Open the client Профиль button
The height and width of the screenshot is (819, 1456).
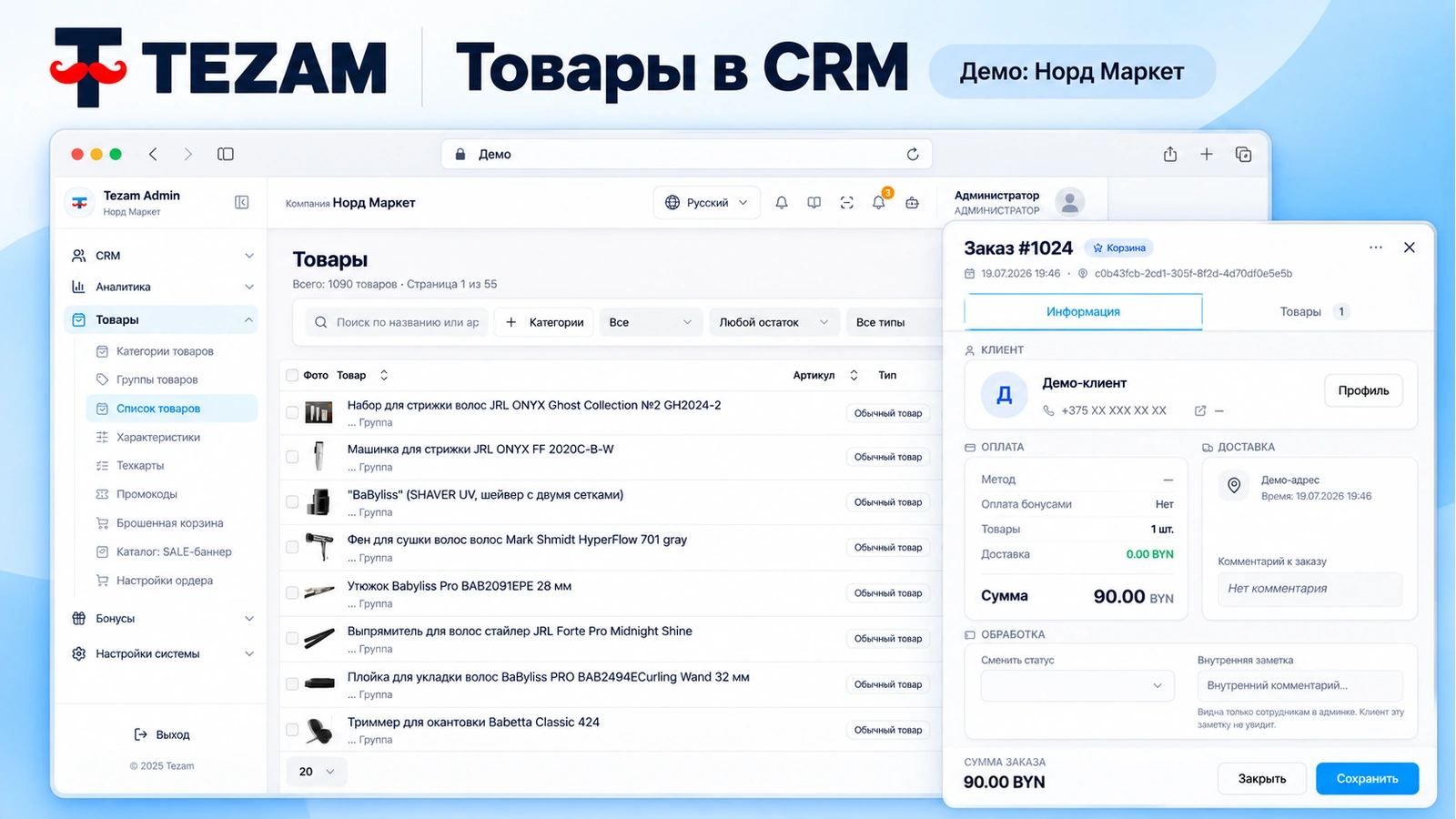[x=1363, y=390]
